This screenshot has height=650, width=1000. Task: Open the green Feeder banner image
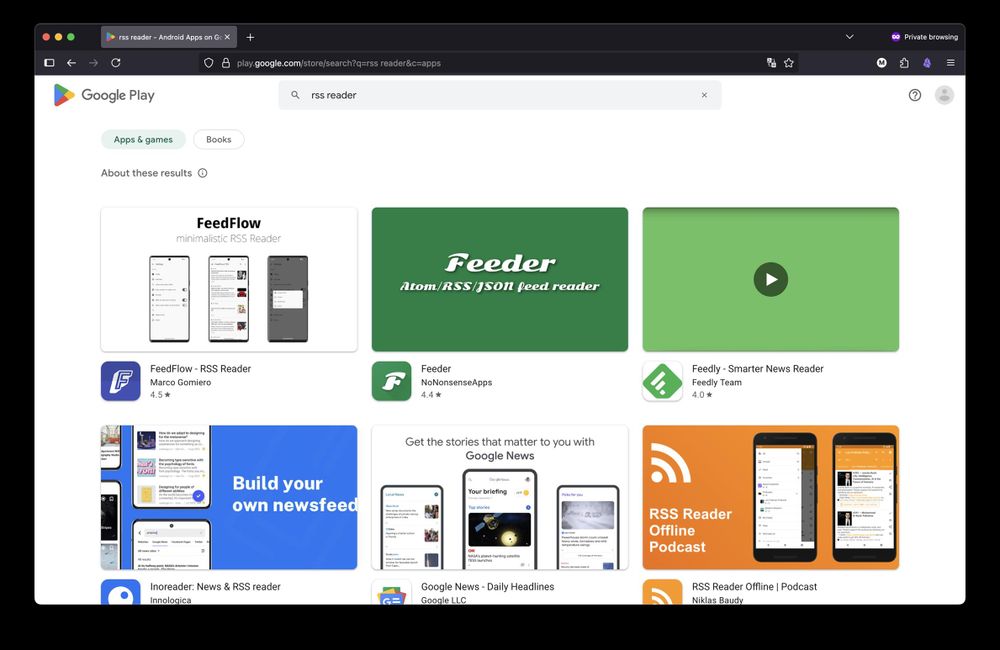[x=500, y=279]
